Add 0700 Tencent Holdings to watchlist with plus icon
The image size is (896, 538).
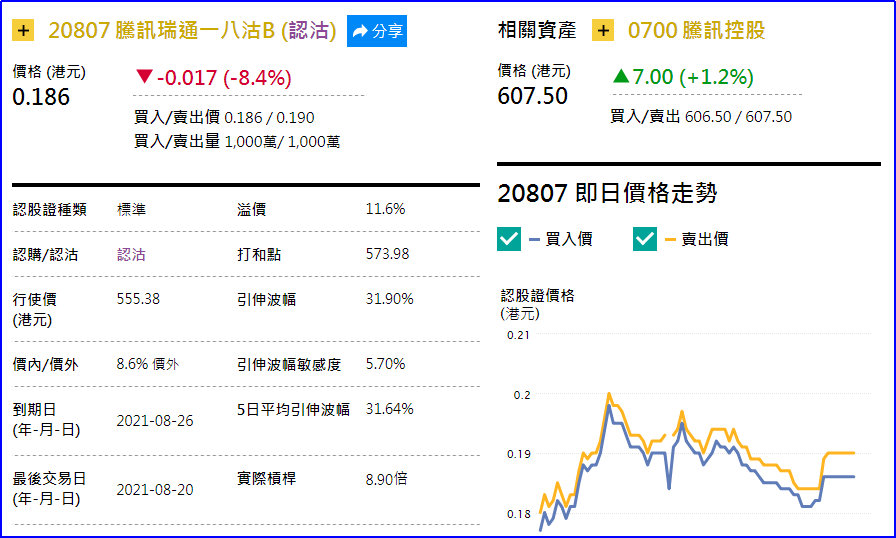(603, 30)
